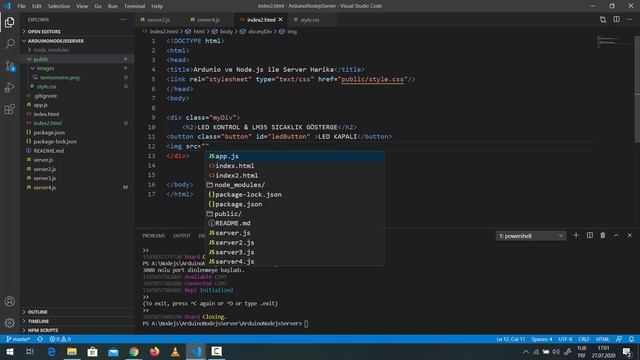Open the powershell terminal selector dropdown
This screenshot has width=640, height=360.
point(531,236)
